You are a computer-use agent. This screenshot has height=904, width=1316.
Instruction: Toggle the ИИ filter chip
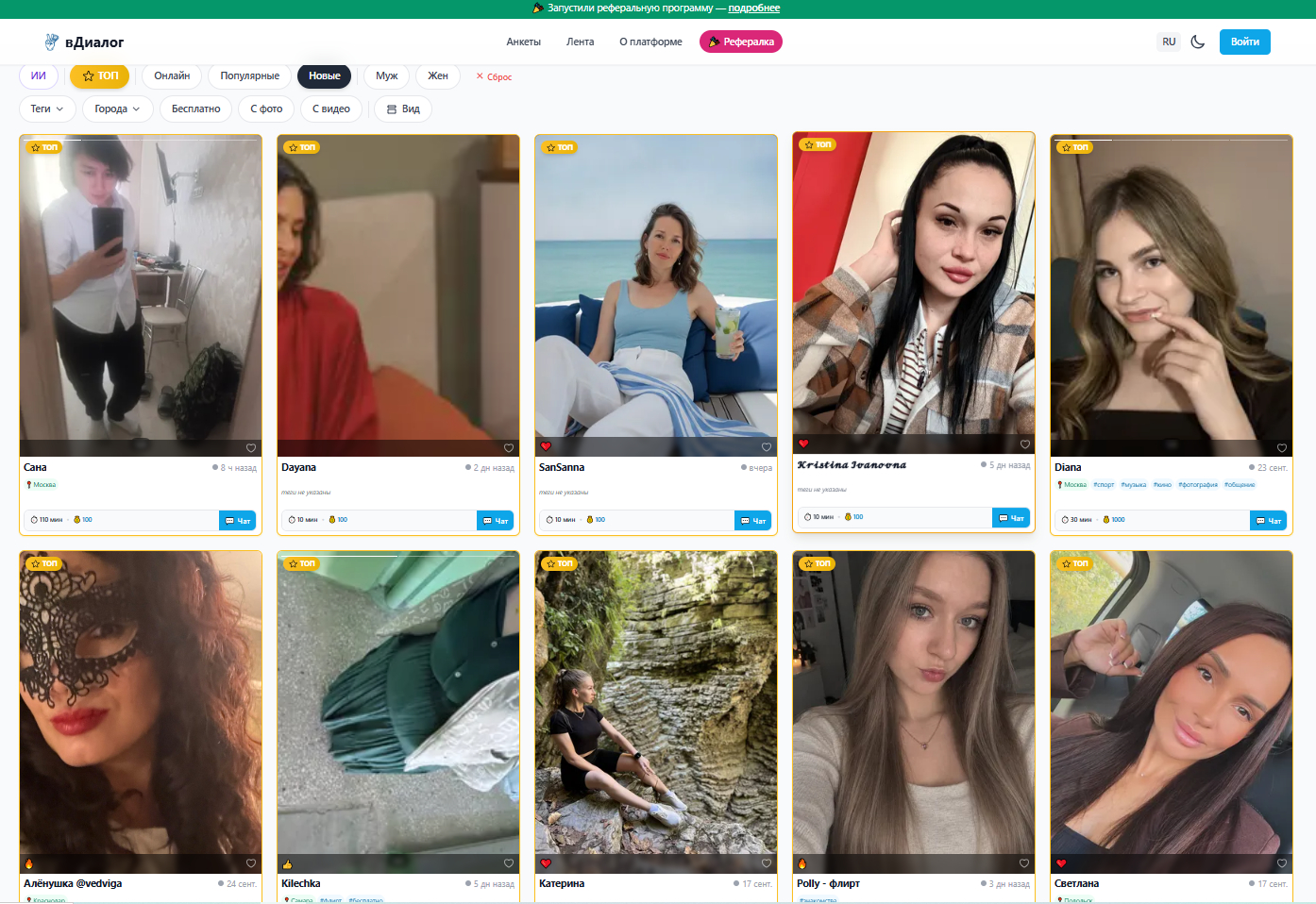(x=39, y=75)
